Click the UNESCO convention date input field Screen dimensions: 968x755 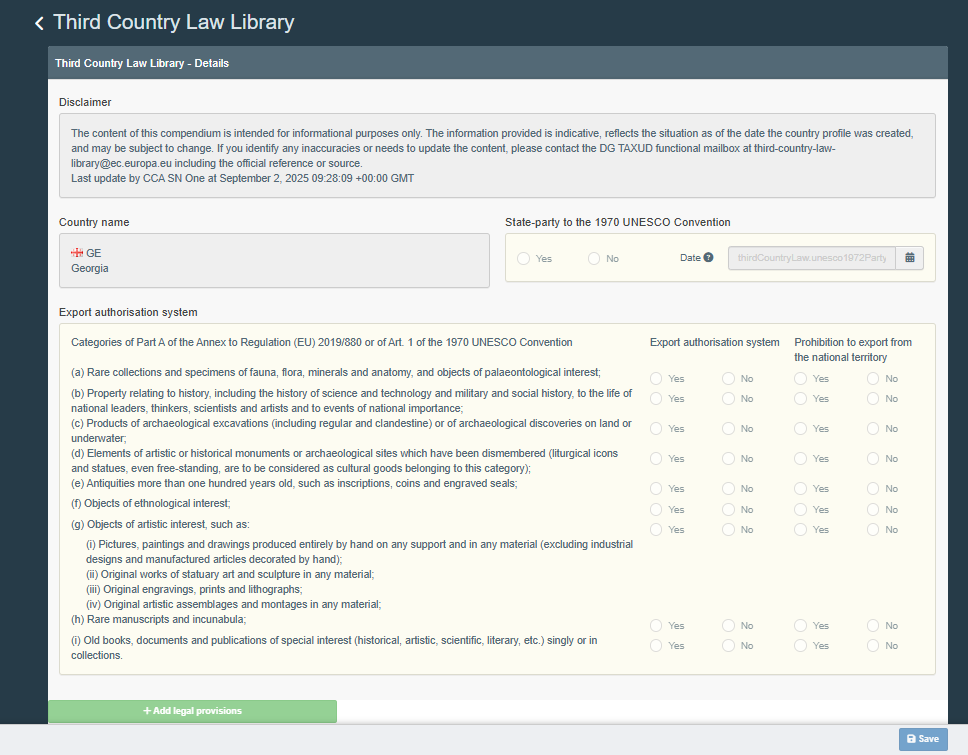[811, 258]
